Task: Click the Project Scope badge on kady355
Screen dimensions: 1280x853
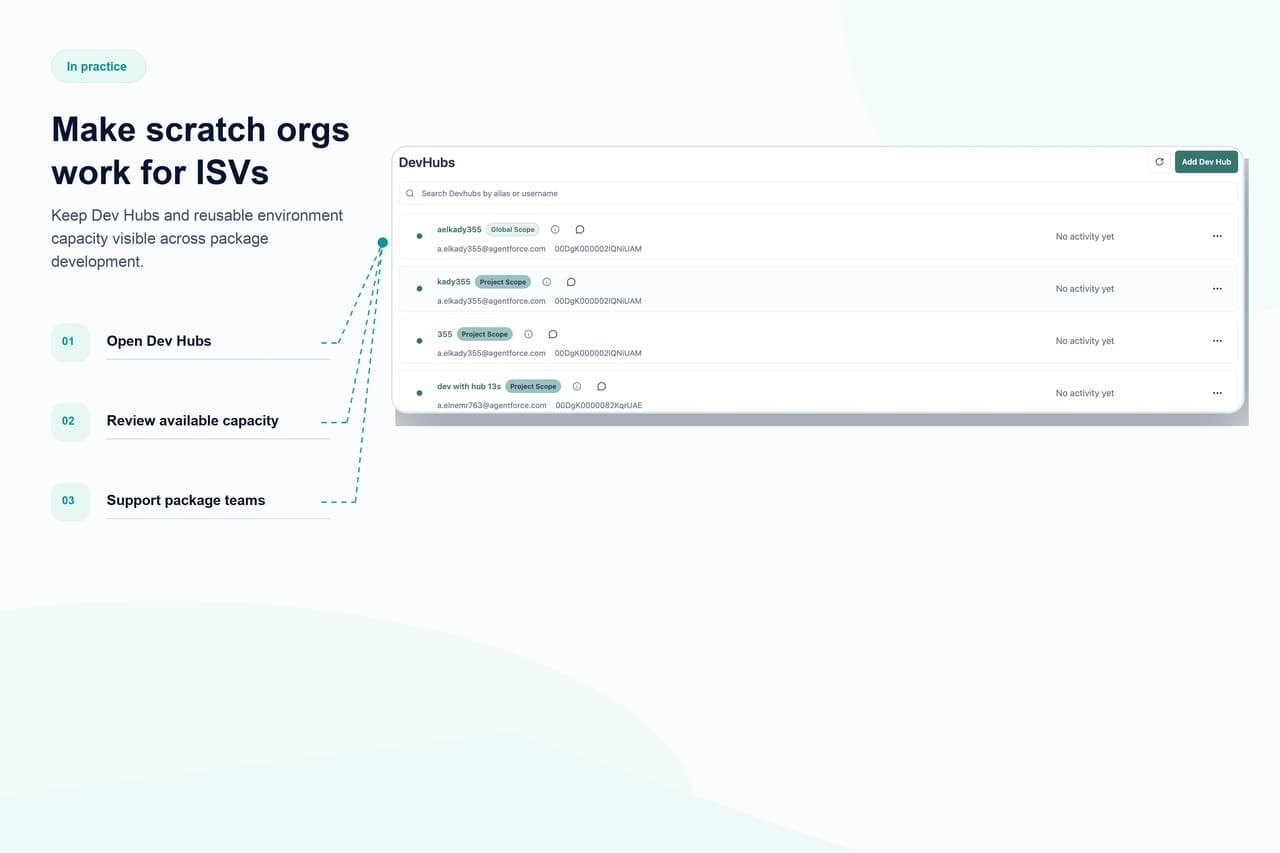Action: click(x=504, y=282)
